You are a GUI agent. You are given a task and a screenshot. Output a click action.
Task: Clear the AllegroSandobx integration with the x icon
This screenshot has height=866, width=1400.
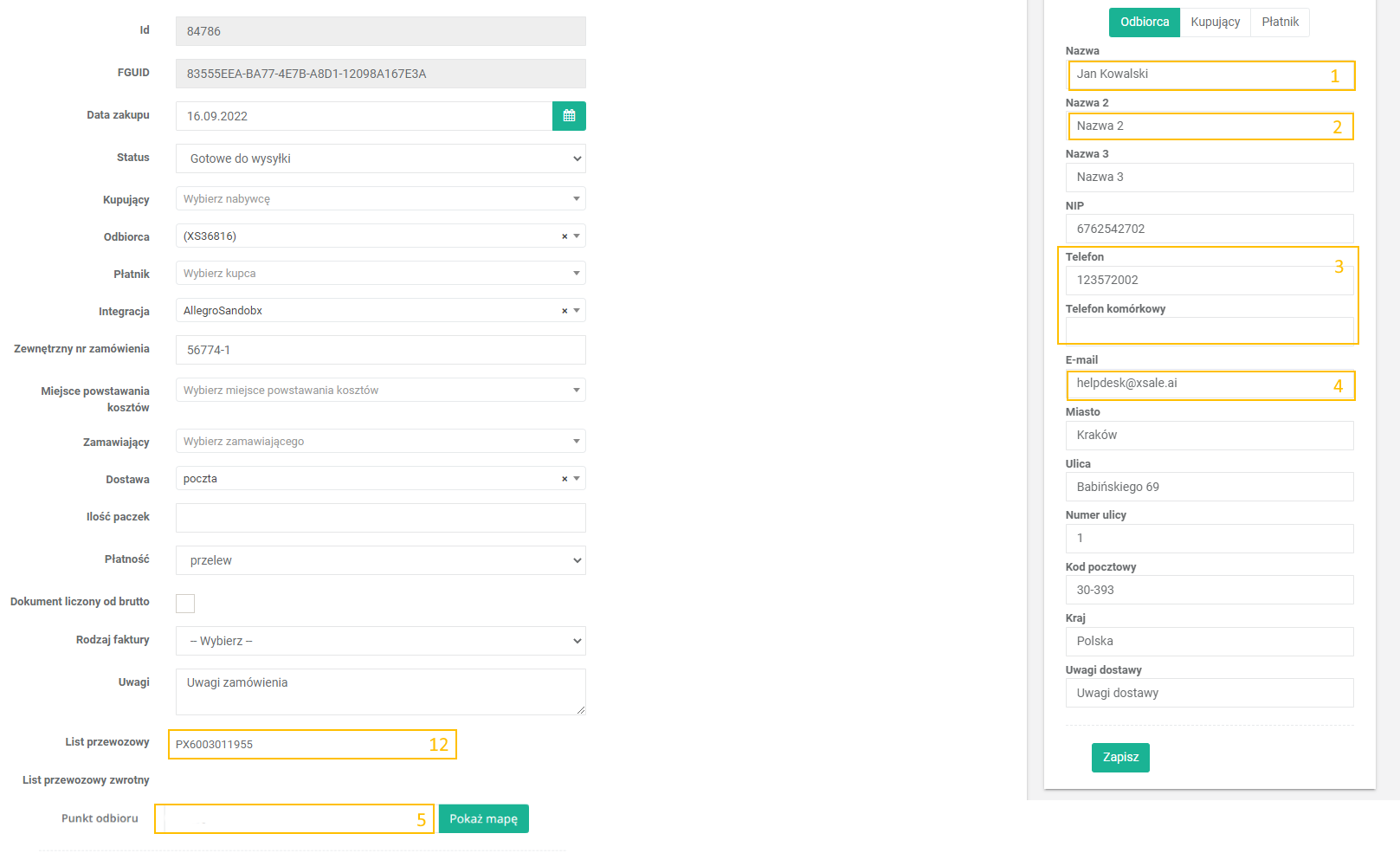pos(565,311)
